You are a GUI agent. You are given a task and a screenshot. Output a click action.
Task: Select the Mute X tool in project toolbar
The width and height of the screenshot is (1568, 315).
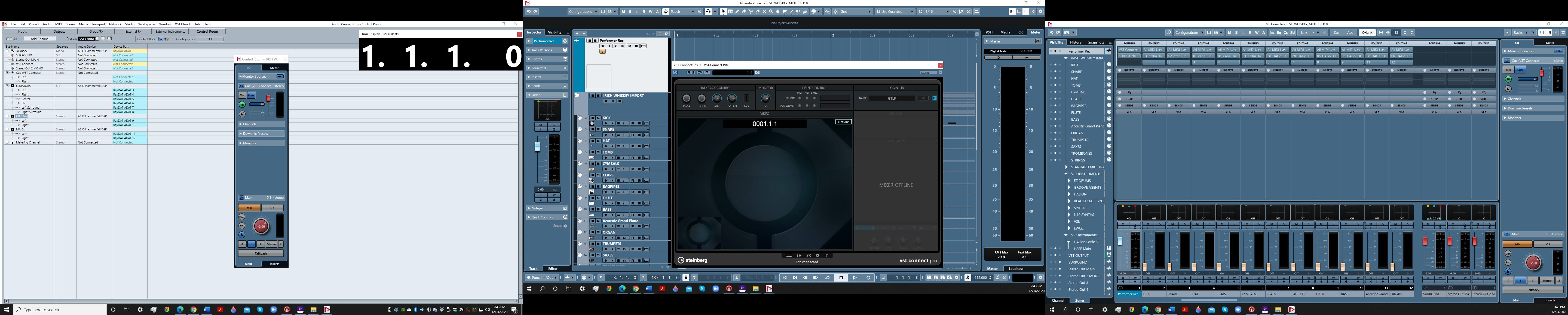click(x=764, y=12)
